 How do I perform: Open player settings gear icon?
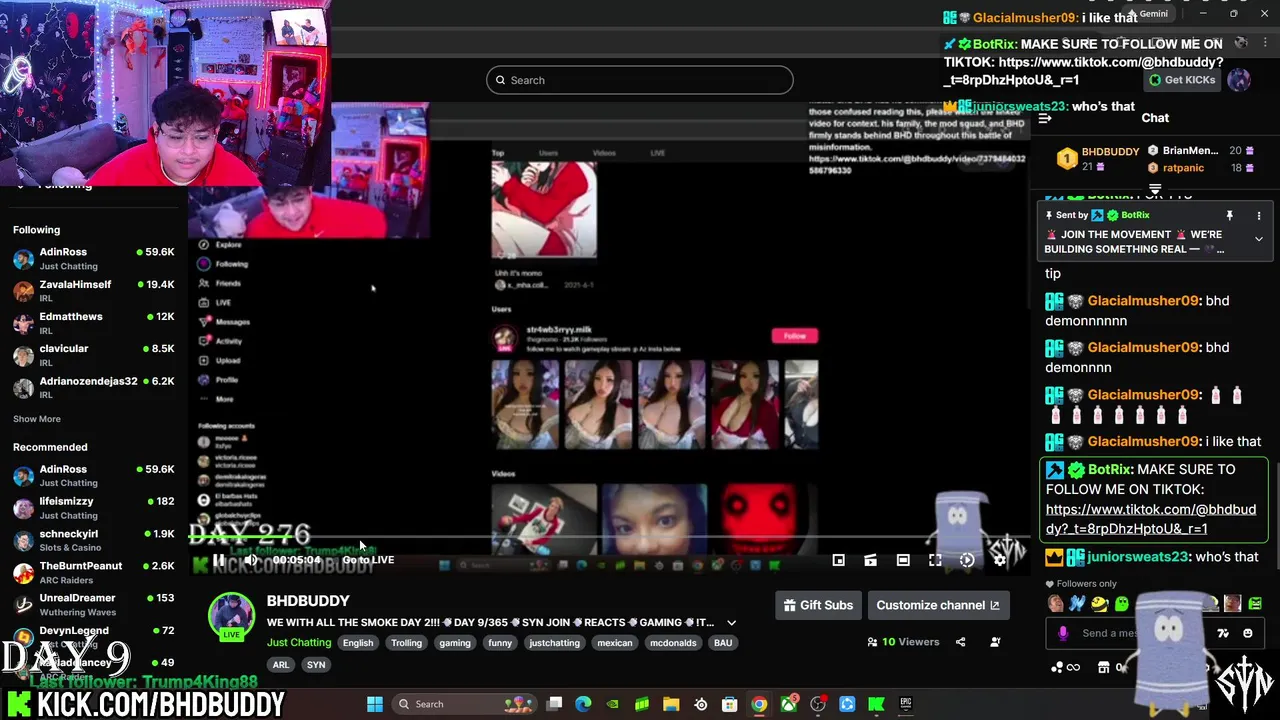(x=999, y=560)
